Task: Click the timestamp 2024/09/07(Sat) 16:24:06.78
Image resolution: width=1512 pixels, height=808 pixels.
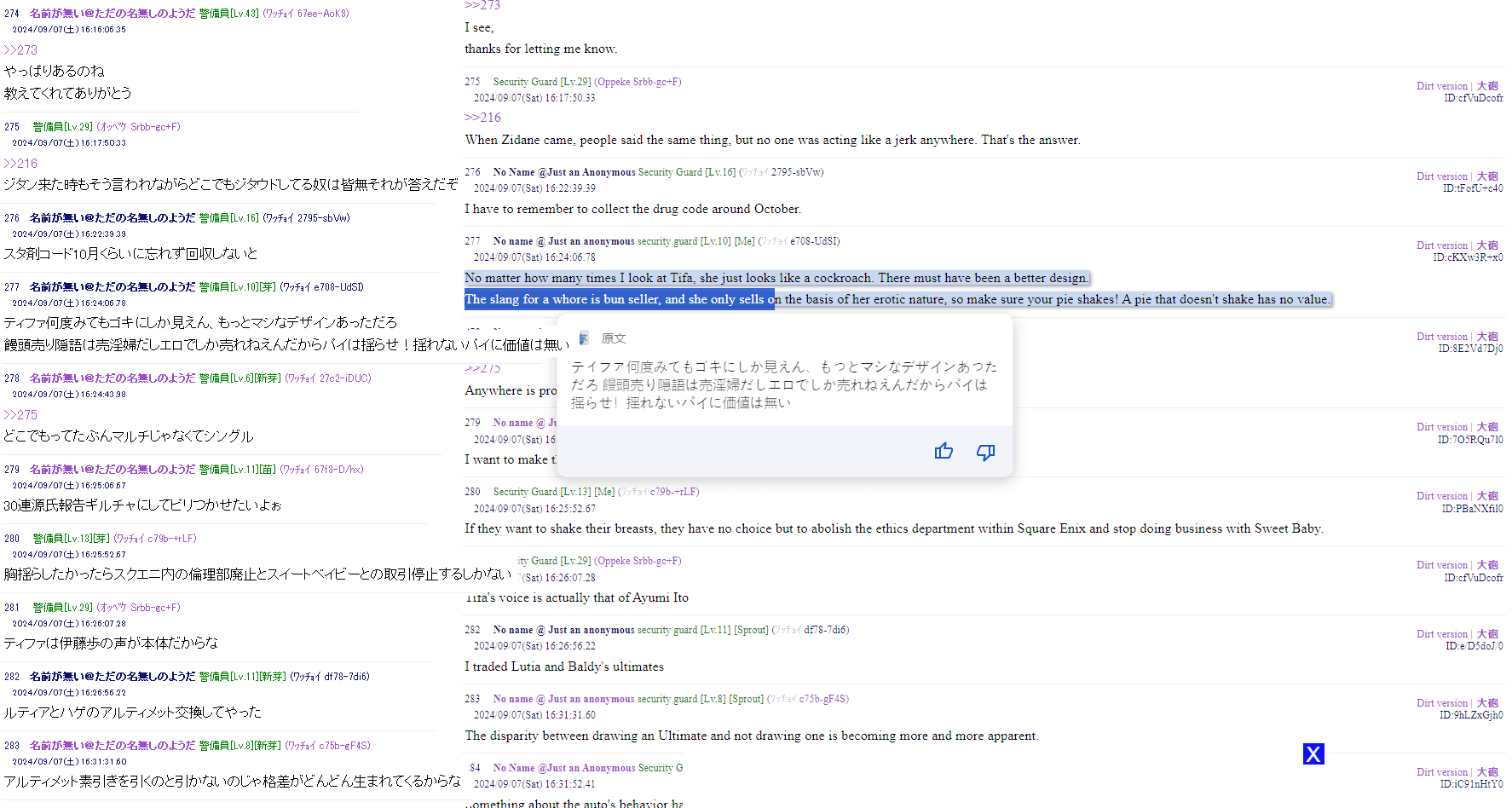Action: pyautogui.click(x=534, y=257)
